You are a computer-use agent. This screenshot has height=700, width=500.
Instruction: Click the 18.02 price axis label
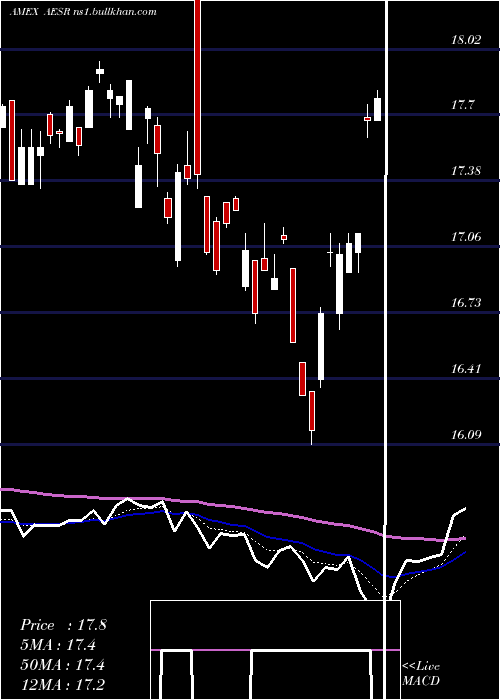point(466,40)
